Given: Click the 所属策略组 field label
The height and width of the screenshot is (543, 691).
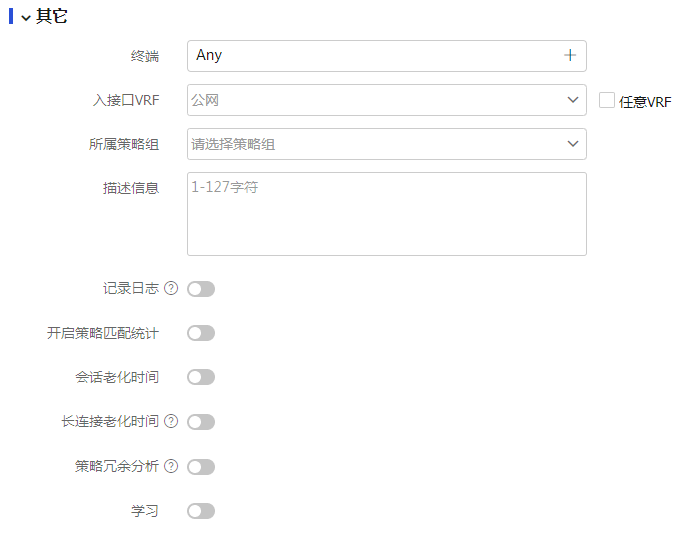Looking at the screenshot, I should click(x=124, y=144).
